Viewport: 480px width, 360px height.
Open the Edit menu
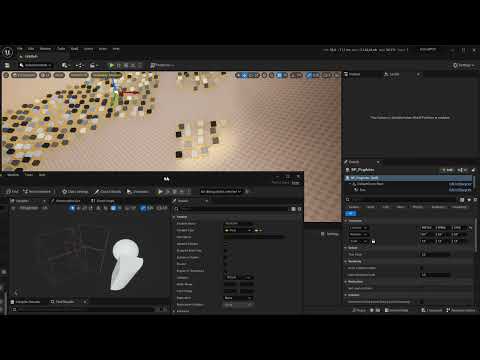pyautogui.click(x=31, y=49)
